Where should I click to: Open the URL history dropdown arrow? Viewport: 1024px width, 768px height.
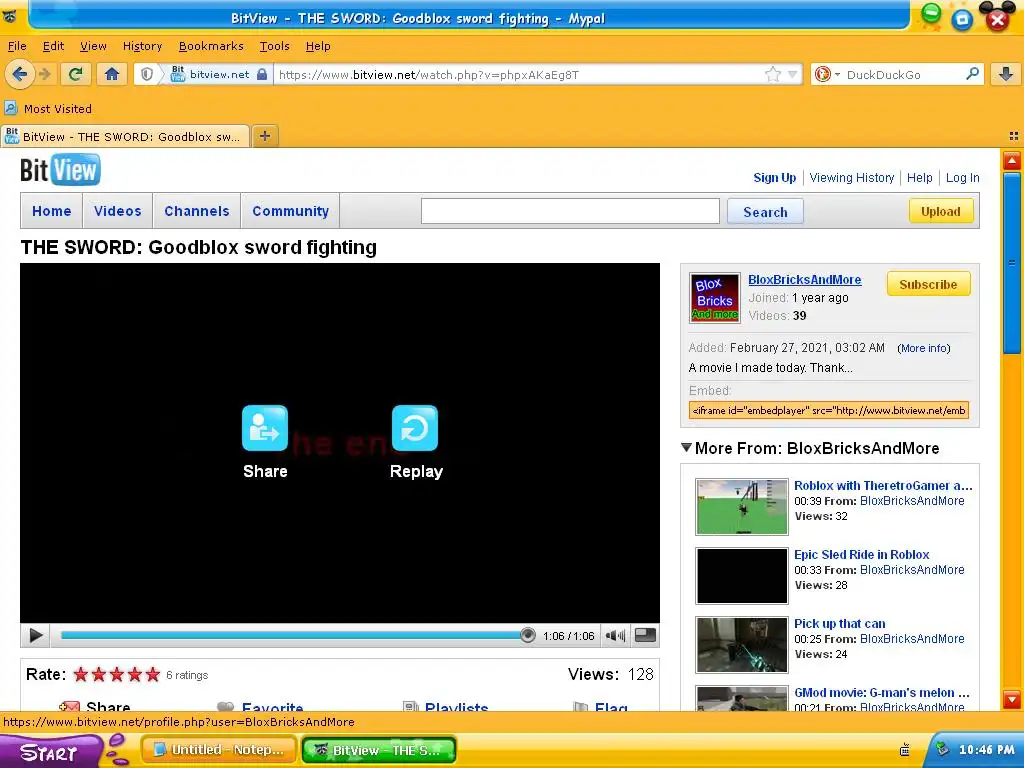click(792, 74)
